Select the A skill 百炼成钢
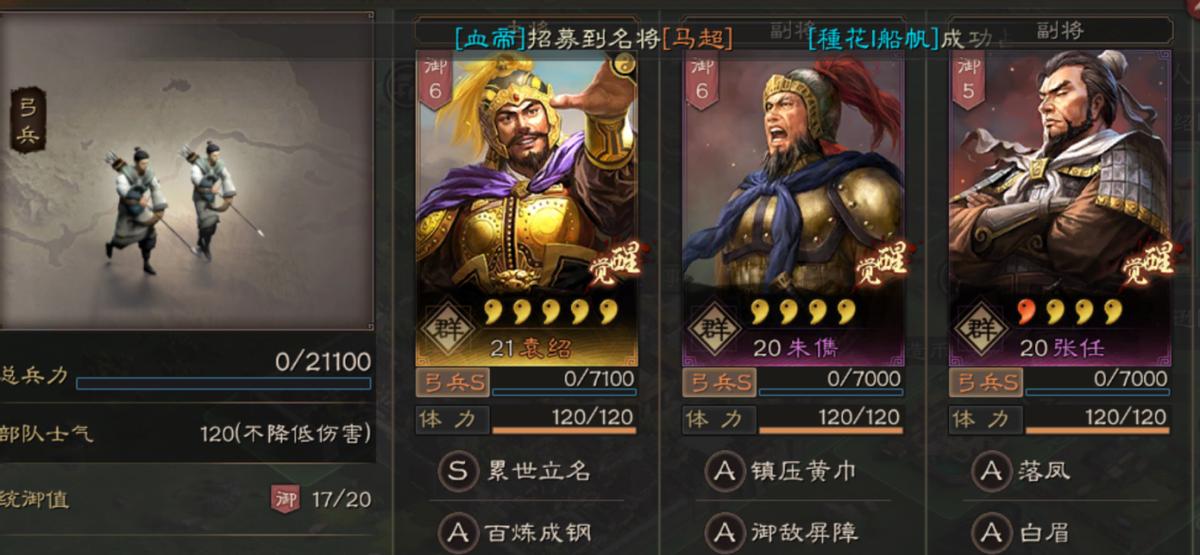The image size is (1200, 555). tap(527, 531)
